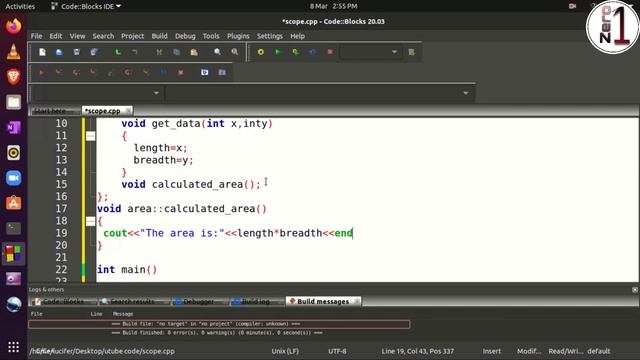Start debugging with red arrow icon
This screenshot has width=640, height=360.
(x=41, y=72)
